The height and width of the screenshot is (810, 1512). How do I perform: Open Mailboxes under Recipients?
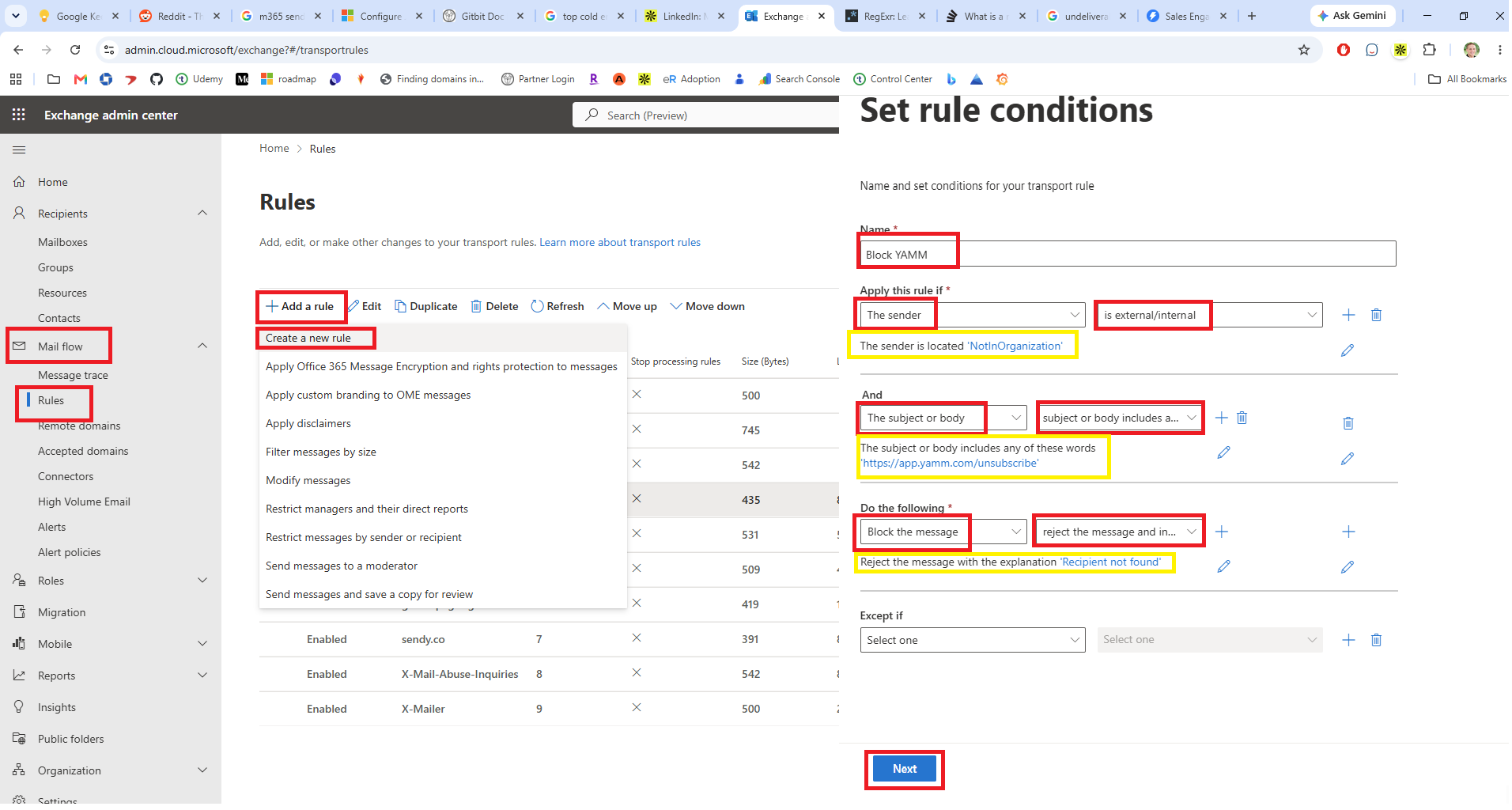tap(62, 242)
